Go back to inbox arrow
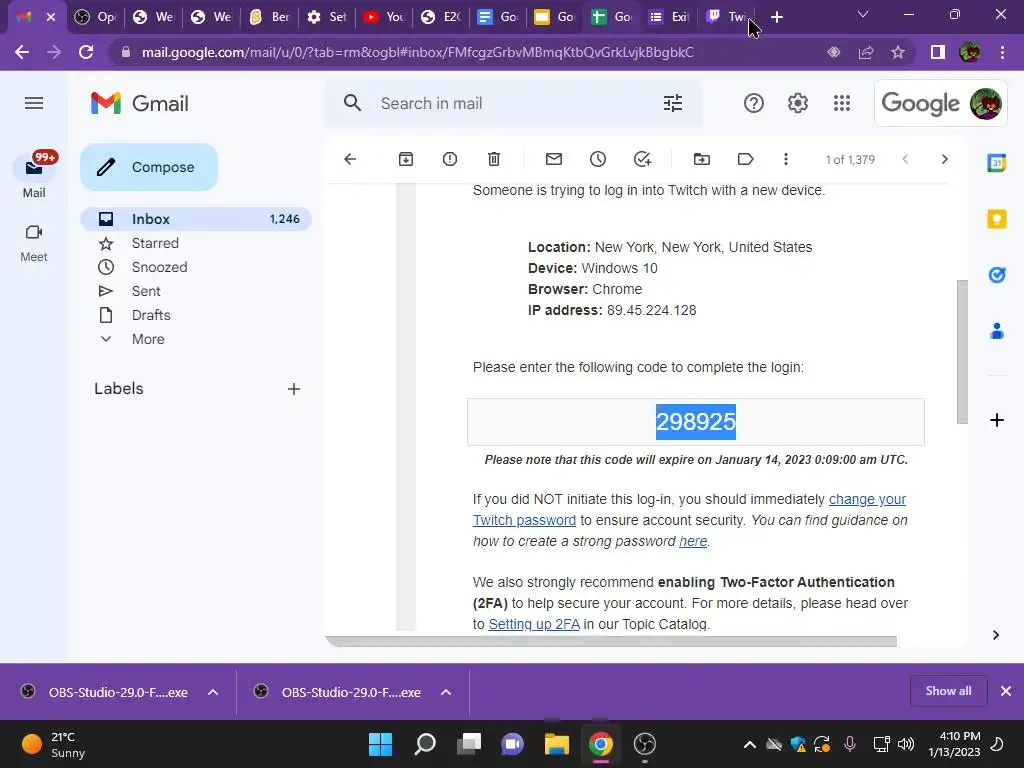 click(x=350, y=159)
